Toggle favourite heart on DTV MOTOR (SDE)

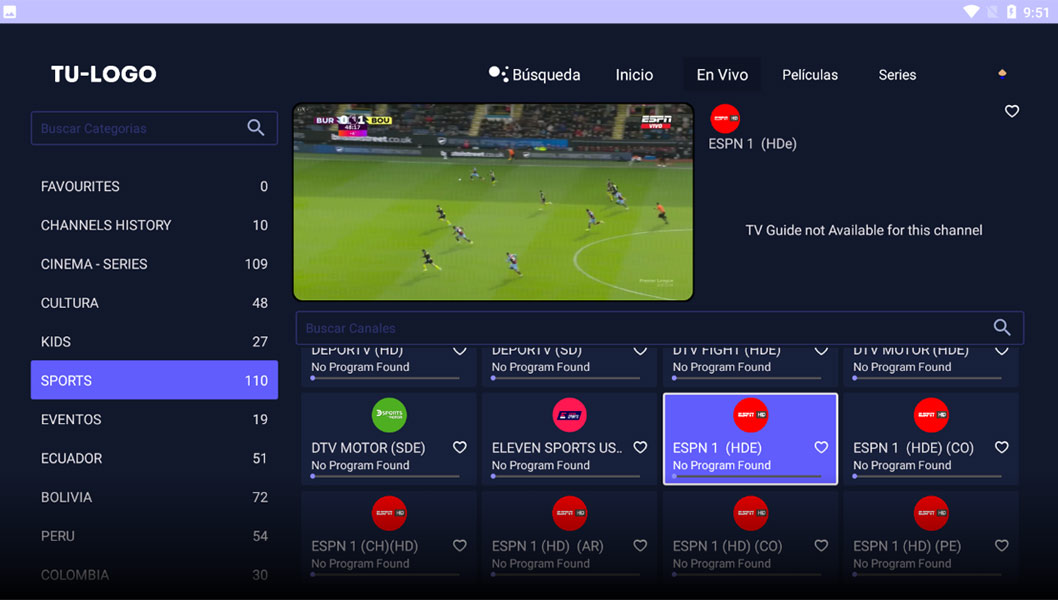click(460, 447)
